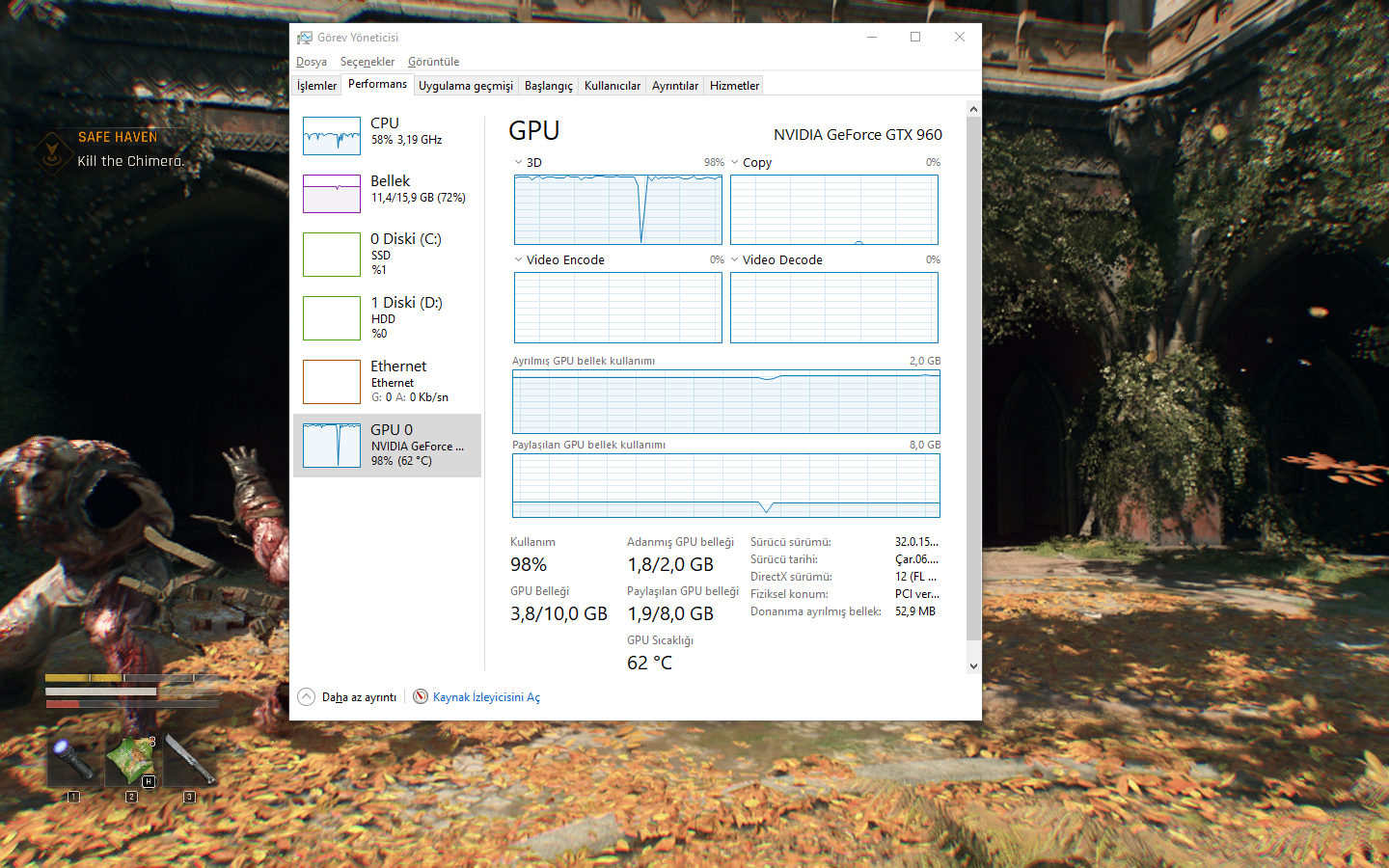Switch to the Performans tab
Viewport: 1389px width, 868px height.
(378, 84)
